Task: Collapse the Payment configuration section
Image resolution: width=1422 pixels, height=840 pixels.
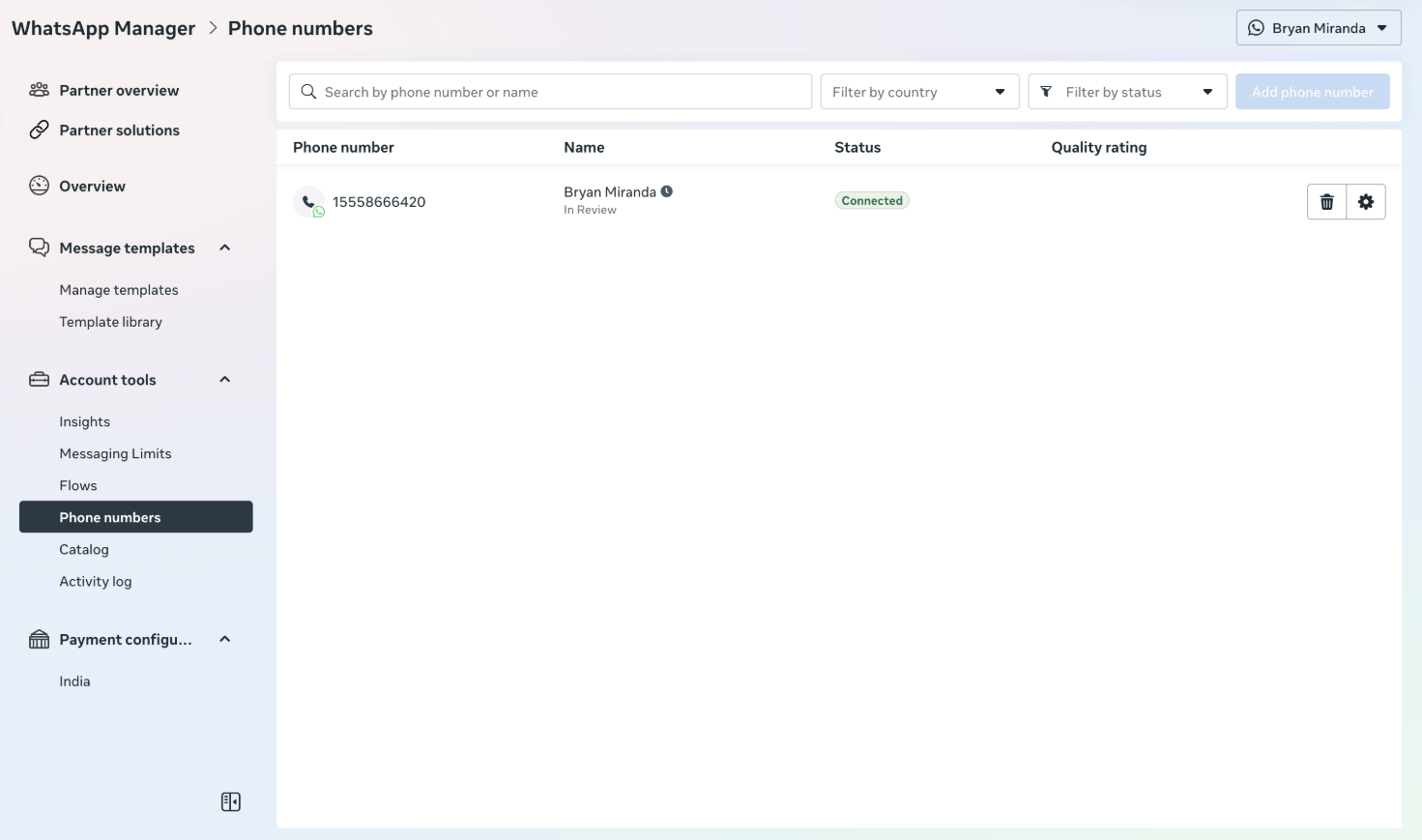Action: click(225, 639)
